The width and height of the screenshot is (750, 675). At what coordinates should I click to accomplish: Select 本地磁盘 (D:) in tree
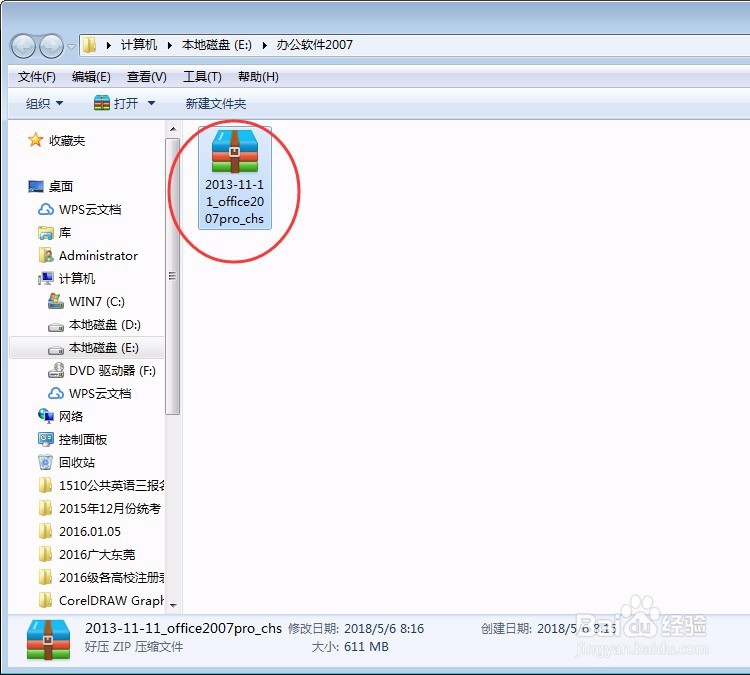[x=105, y=325]
